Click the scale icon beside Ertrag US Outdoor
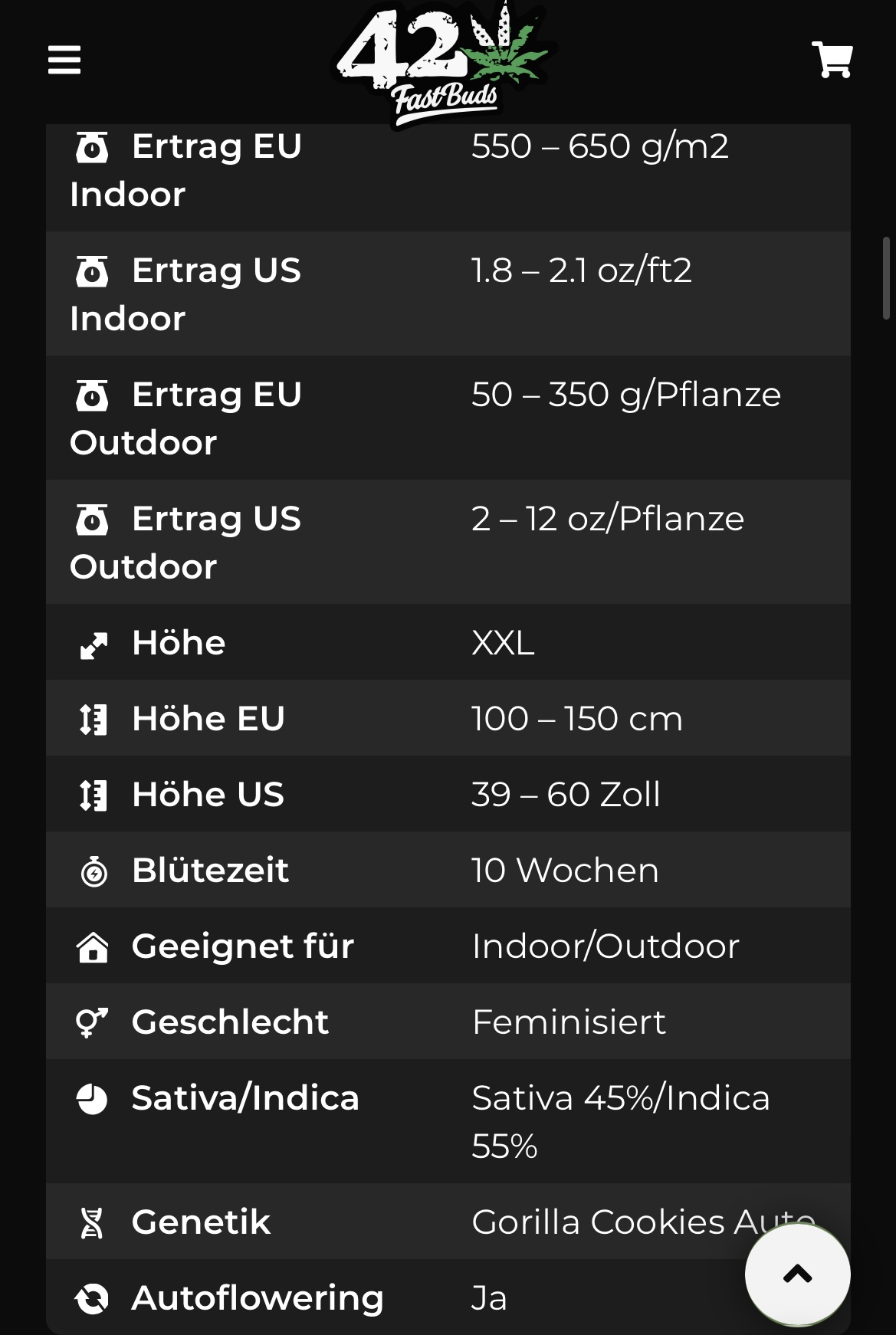Image resolution: width=896 pixels, height=1335 pixels. click(92, 520)
